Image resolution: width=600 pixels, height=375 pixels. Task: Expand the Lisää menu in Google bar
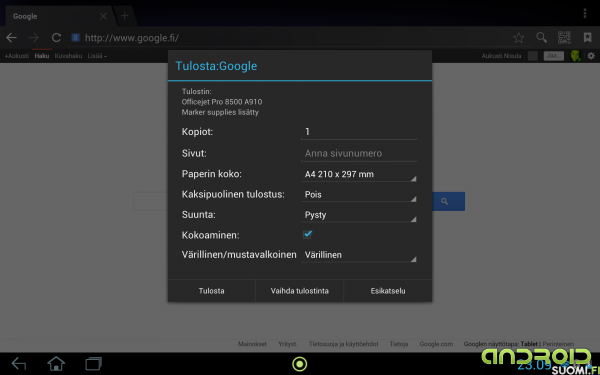point(97,56)
